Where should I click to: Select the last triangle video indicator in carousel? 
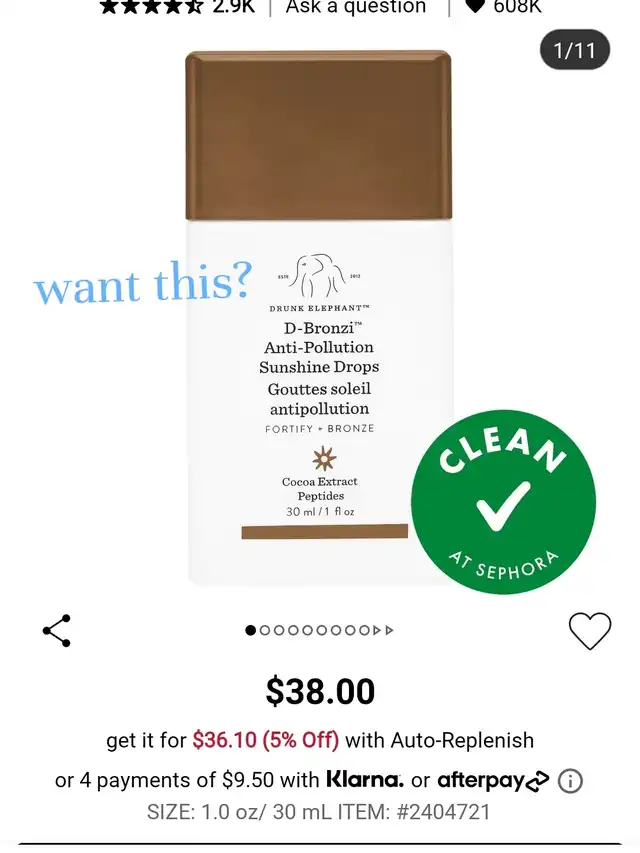[389, 631]
